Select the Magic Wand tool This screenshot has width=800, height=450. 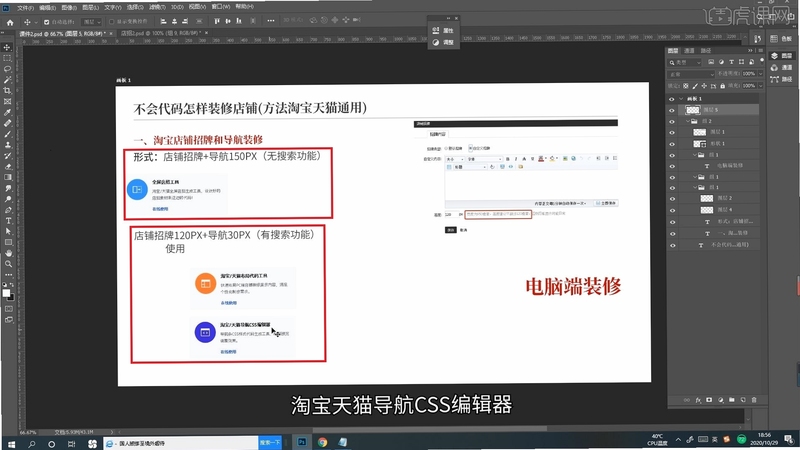tap(7, 80)
